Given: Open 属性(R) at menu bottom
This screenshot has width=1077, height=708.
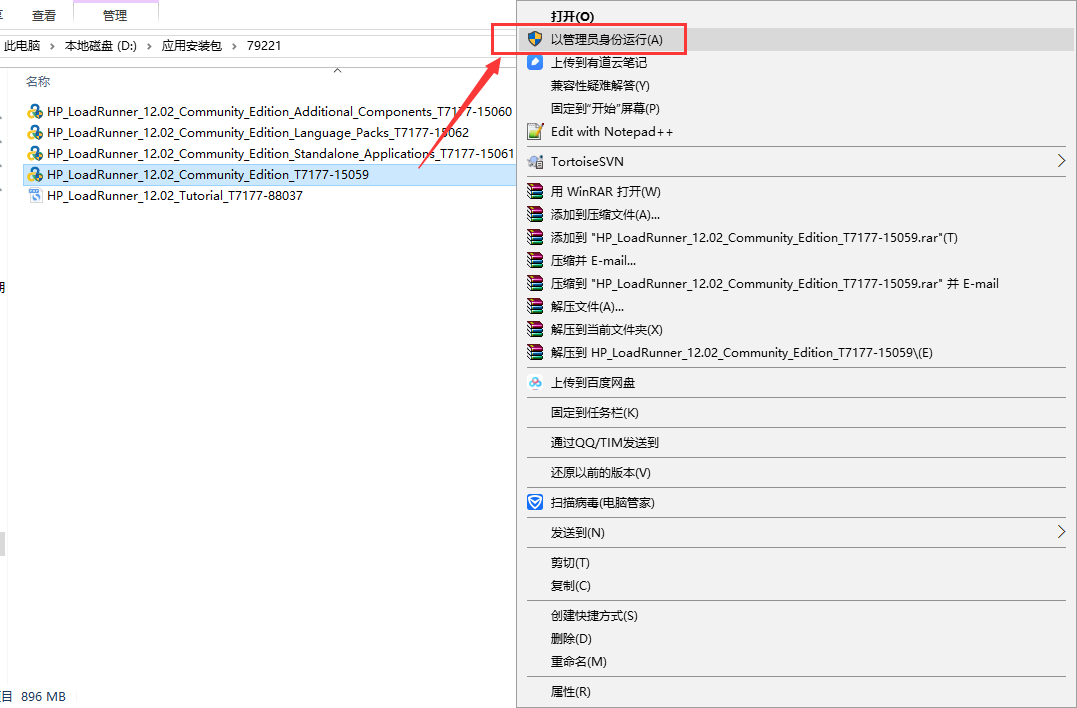Looking at the screenshot, I should 796,692.
